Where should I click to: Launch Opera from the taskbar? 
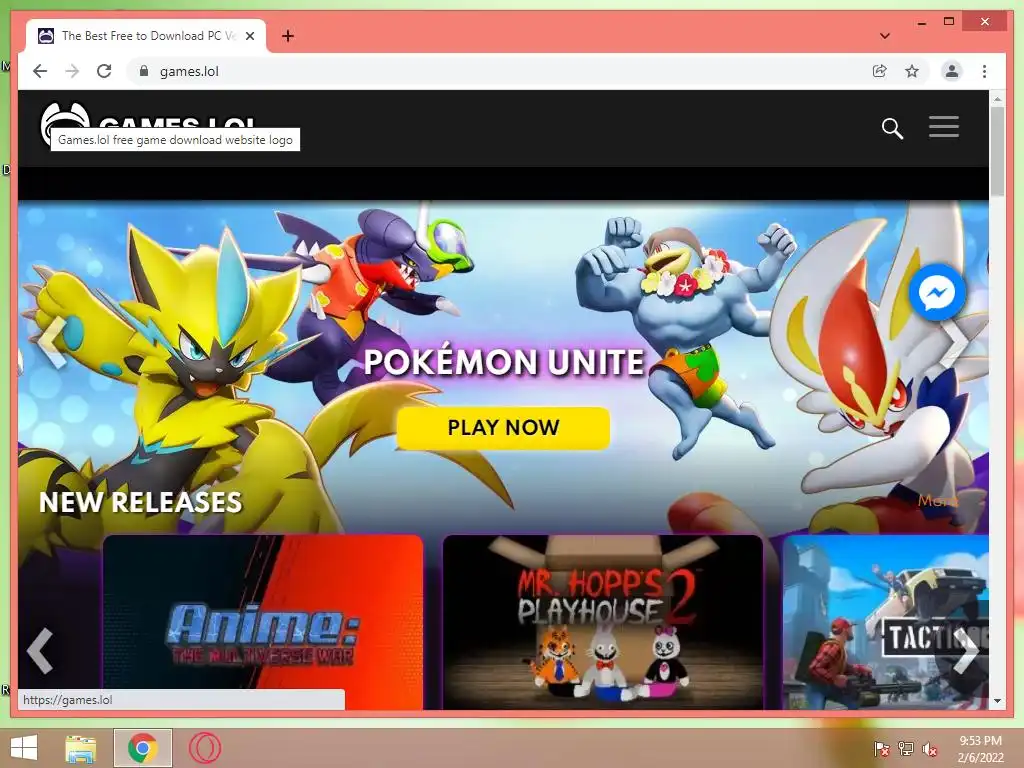pyautogui.click(x=205, y=748)
